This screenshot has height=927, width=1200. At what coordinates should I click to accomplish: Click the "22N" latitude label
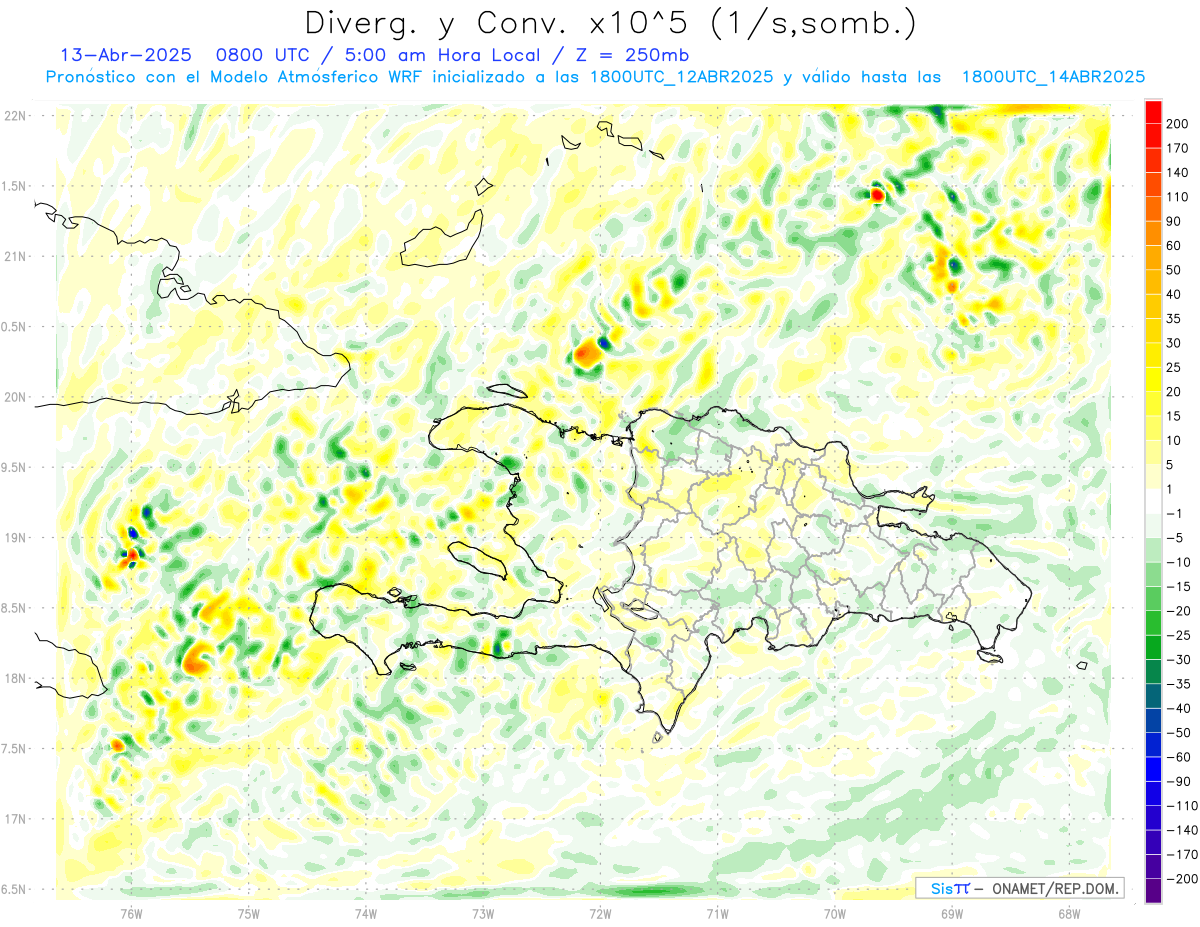tap(15, 116)
